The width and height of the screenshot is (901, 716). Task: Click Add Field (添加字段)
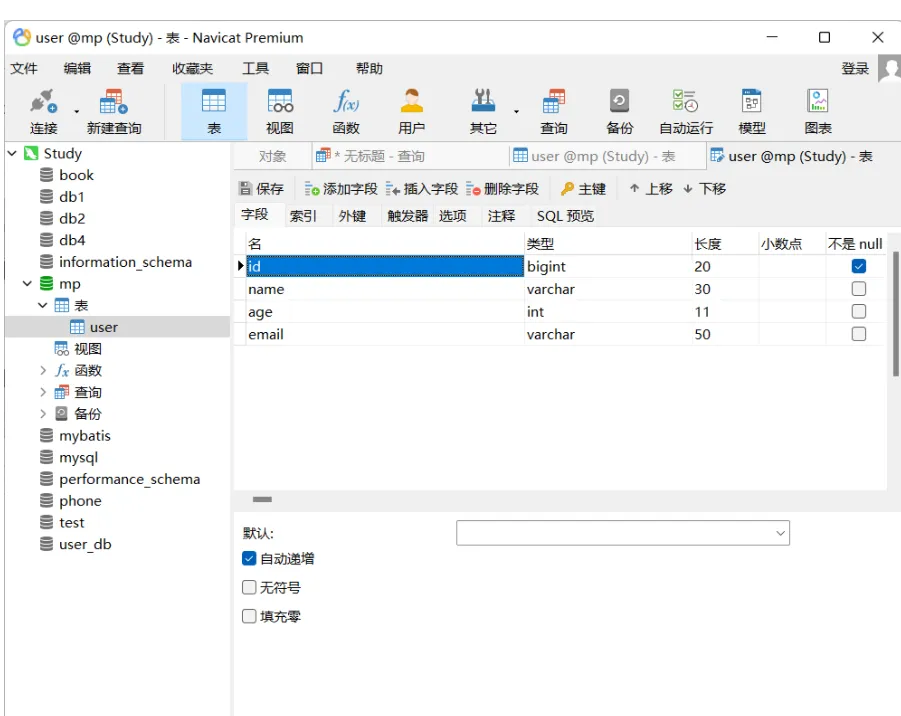tap(341, 188)
